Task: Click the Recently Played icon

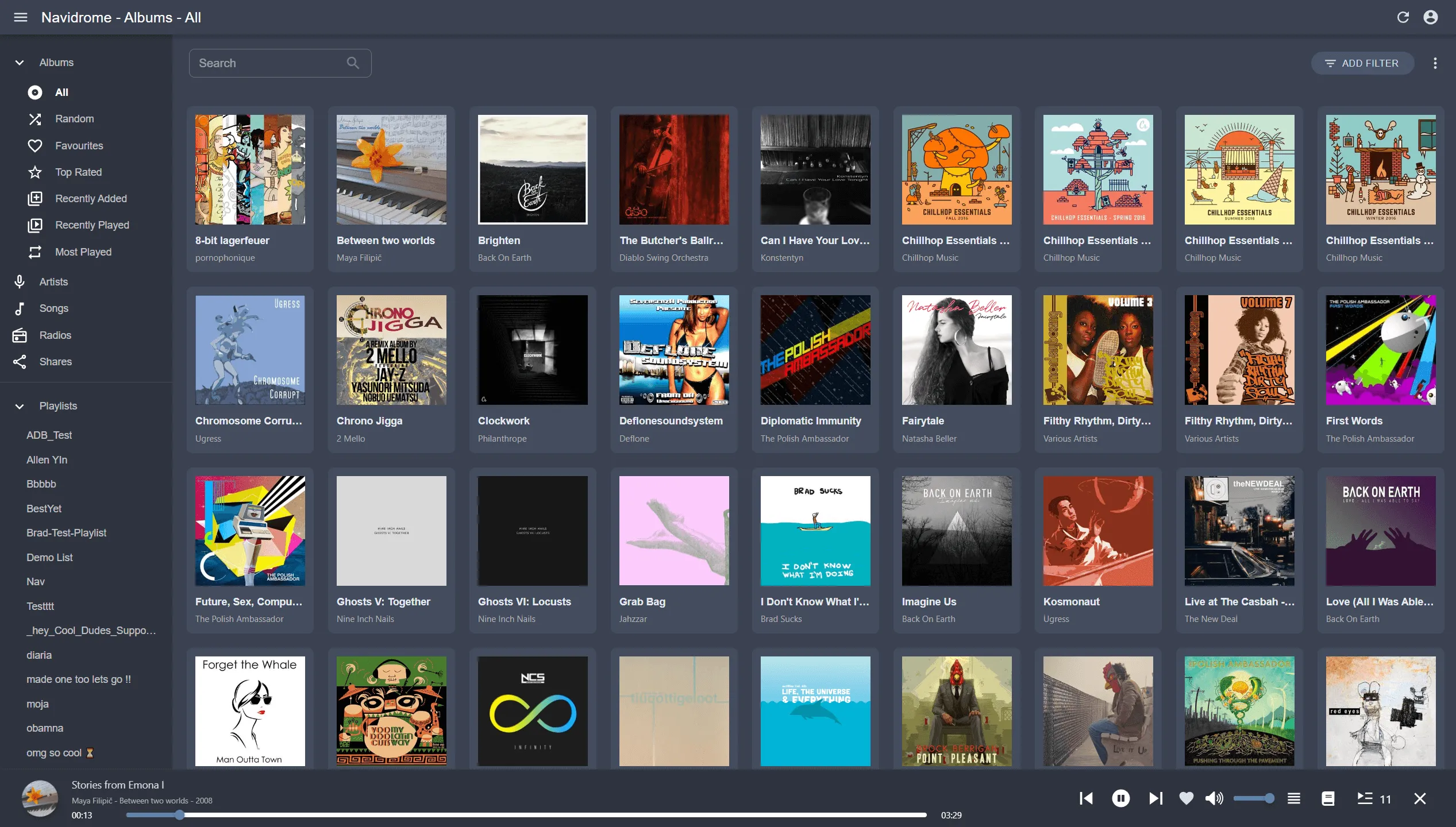Action: pyautogui.click(x=35, y=225)
